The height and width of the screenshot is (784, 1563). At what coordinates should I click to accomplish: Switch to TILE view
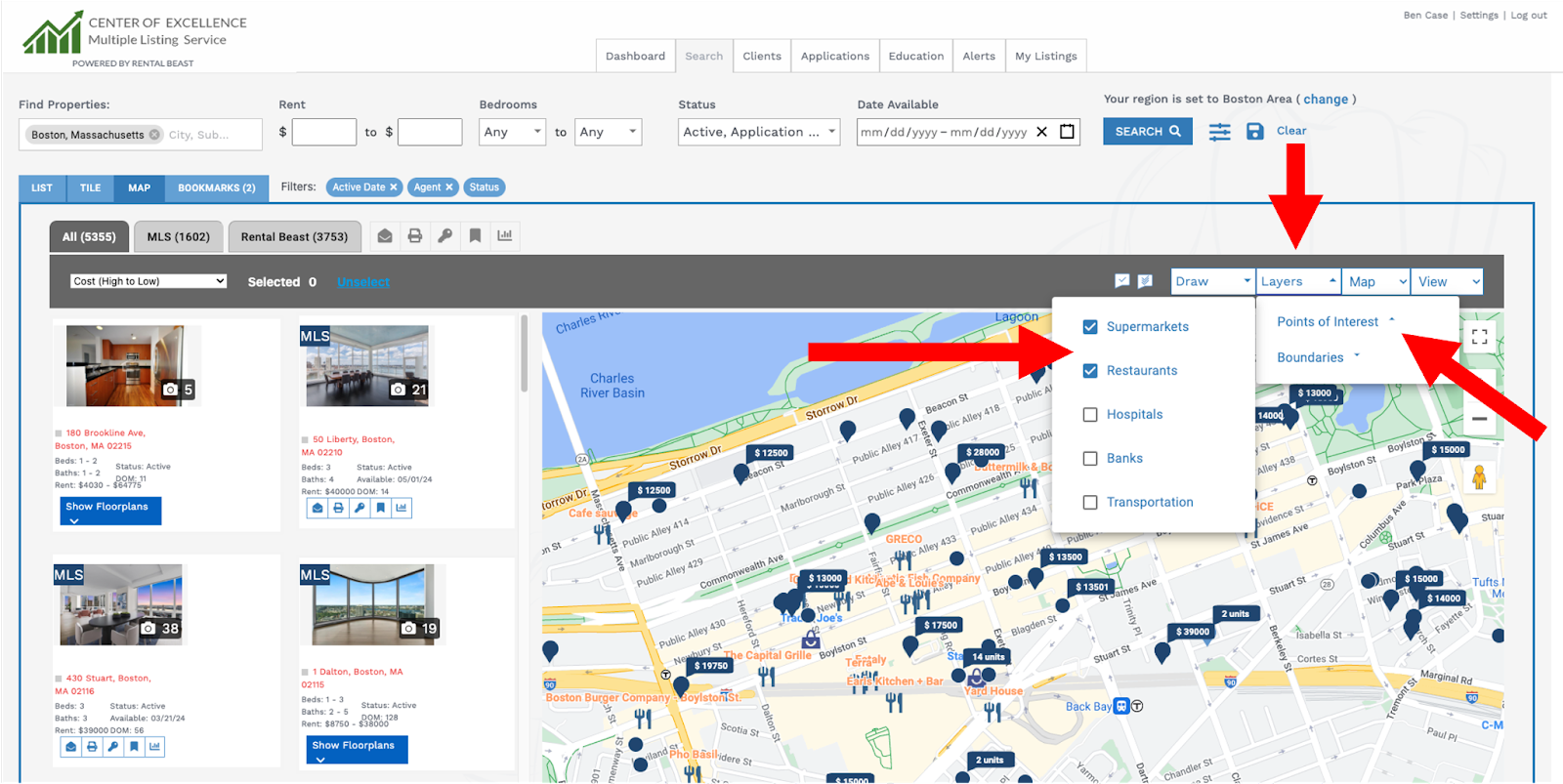(x=91, y=188)
